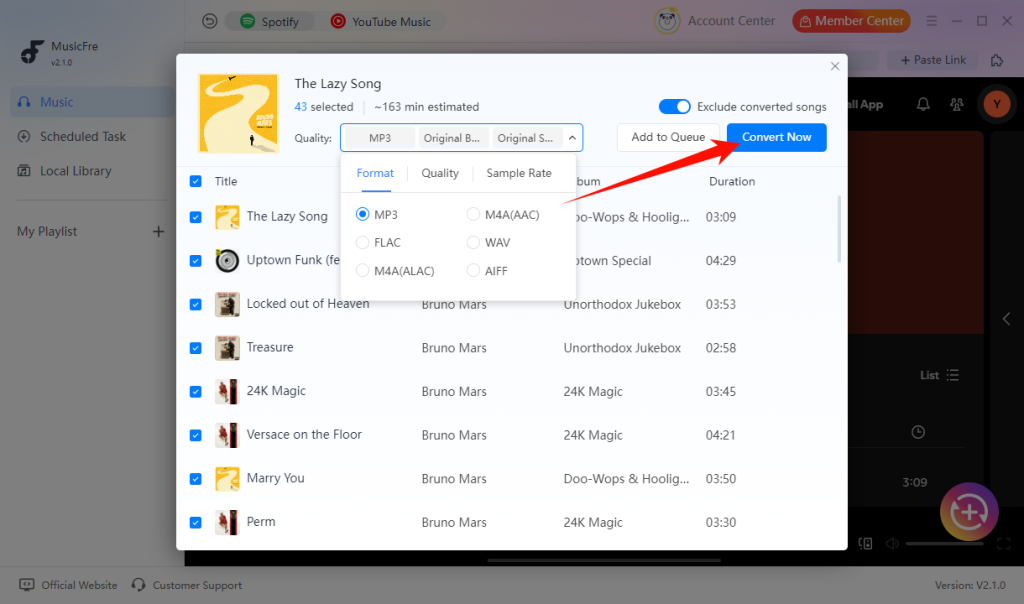Open Customer Support link
The image size is (1024, 604).
(x=187, y=585)
